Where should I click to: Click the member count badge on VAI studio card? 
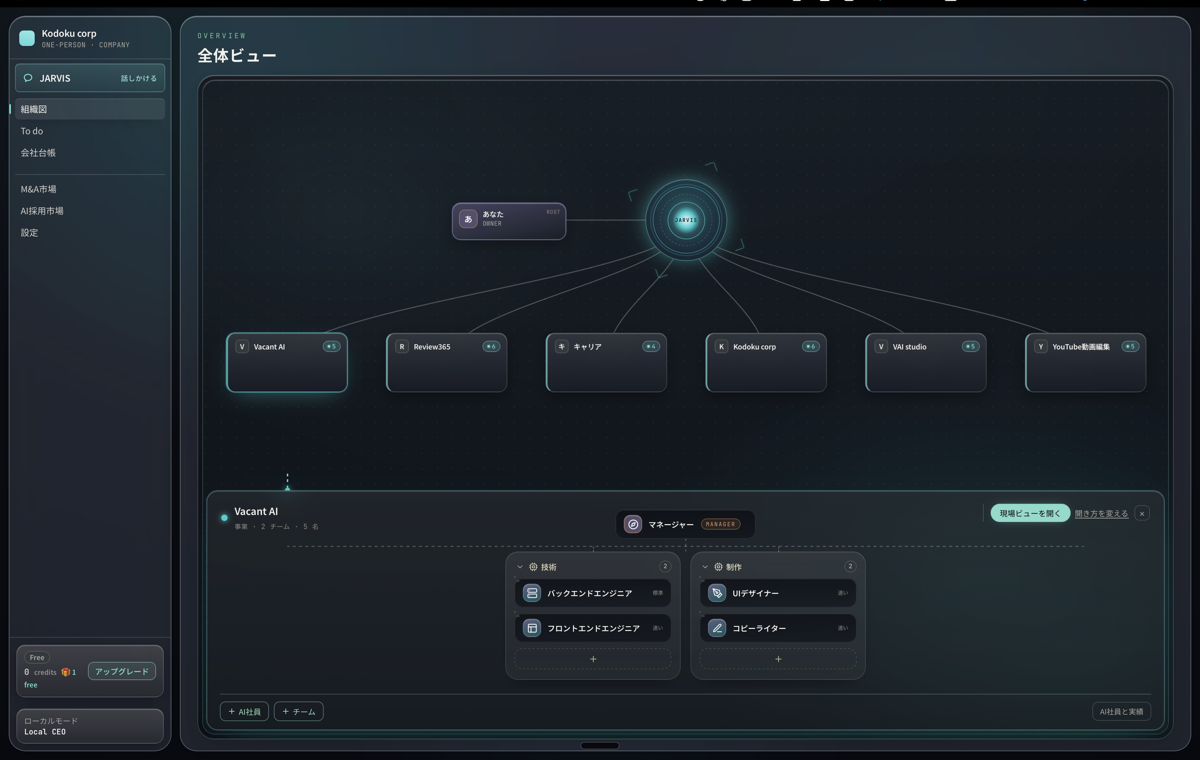coord(970,347)
